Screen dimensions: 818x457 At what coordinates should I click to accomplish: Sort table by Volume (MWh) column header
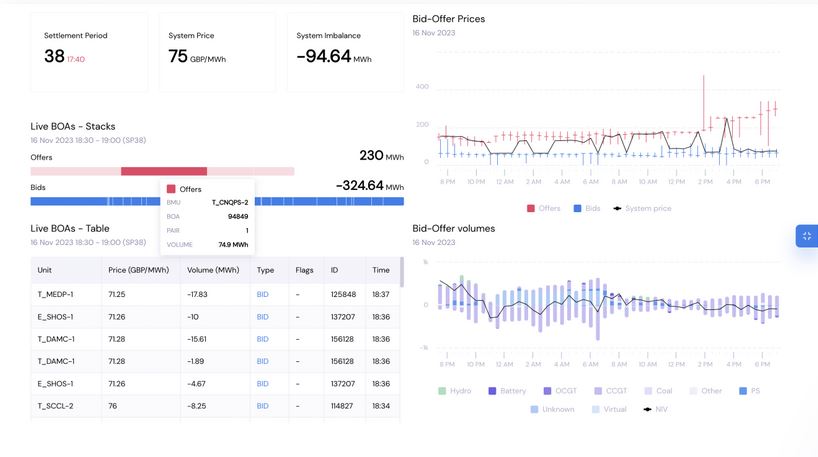(x=214, y=270)
